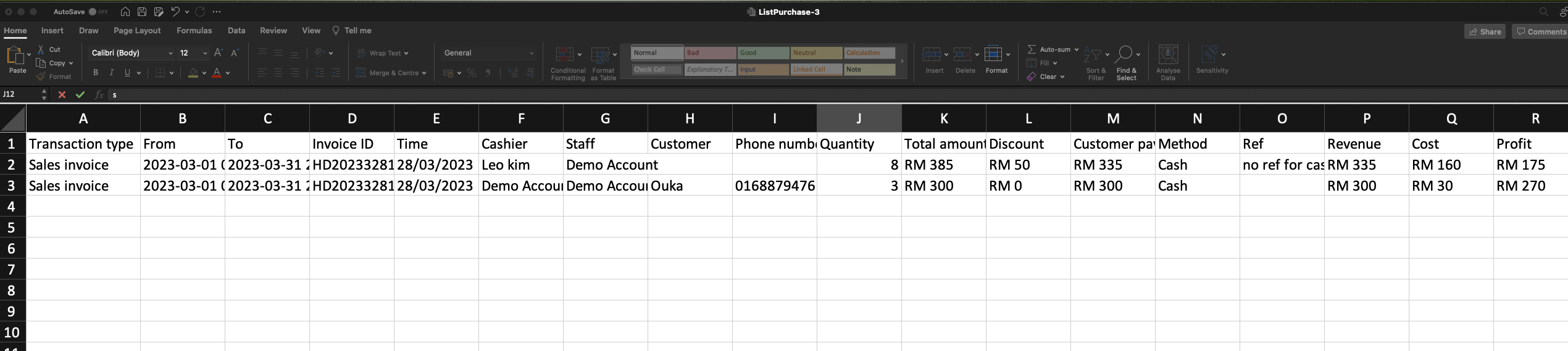Toggle Underline formatting
The width and height of the screenshot is (1568, 351).
(x=127, y=73)
